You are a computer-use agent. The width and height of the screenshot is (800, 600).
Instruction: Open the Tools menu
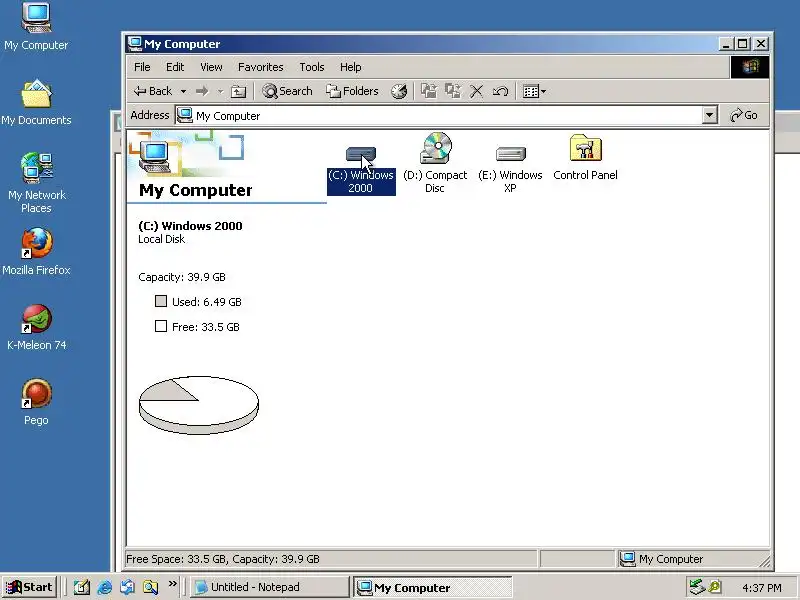[312, 67]
